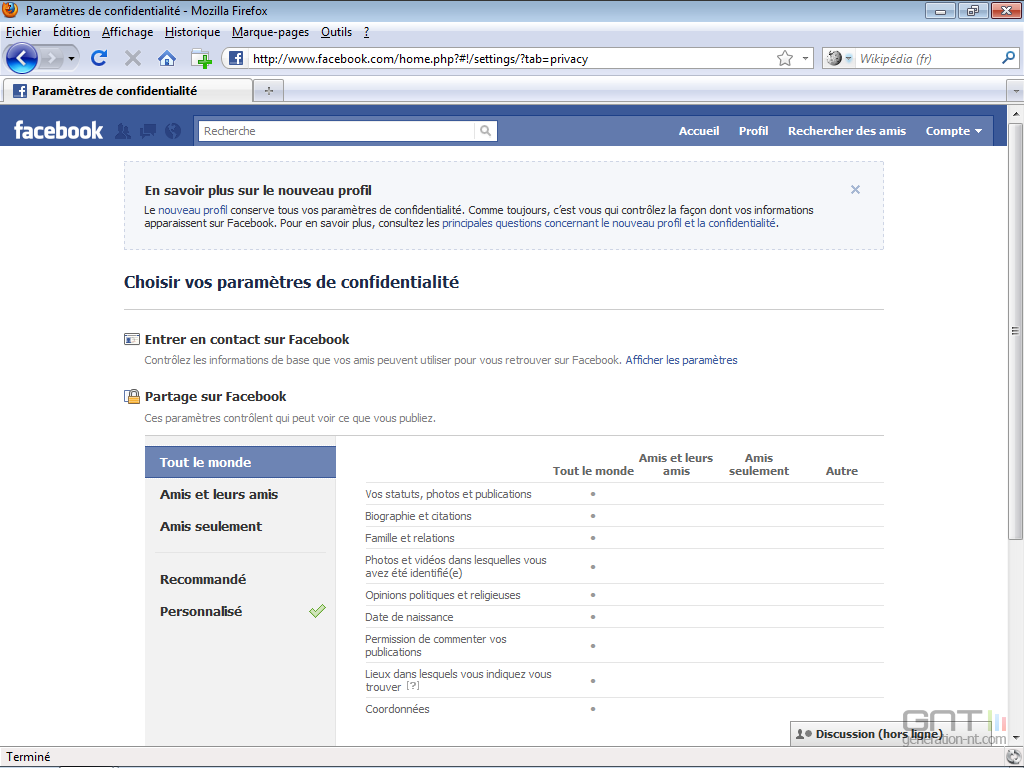Click 'Biographie et citations' row text

pos(418,516)
